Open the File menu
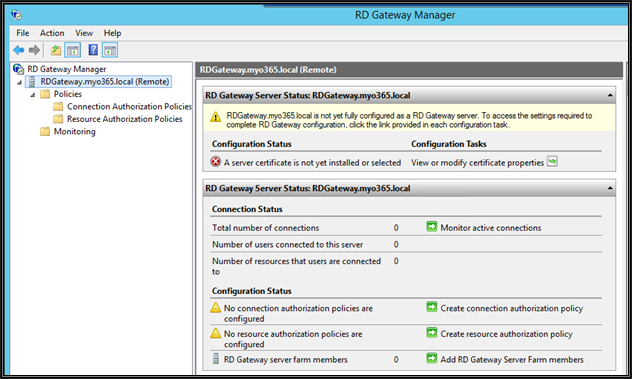This screenshot has width=632, height=379. 23,33
